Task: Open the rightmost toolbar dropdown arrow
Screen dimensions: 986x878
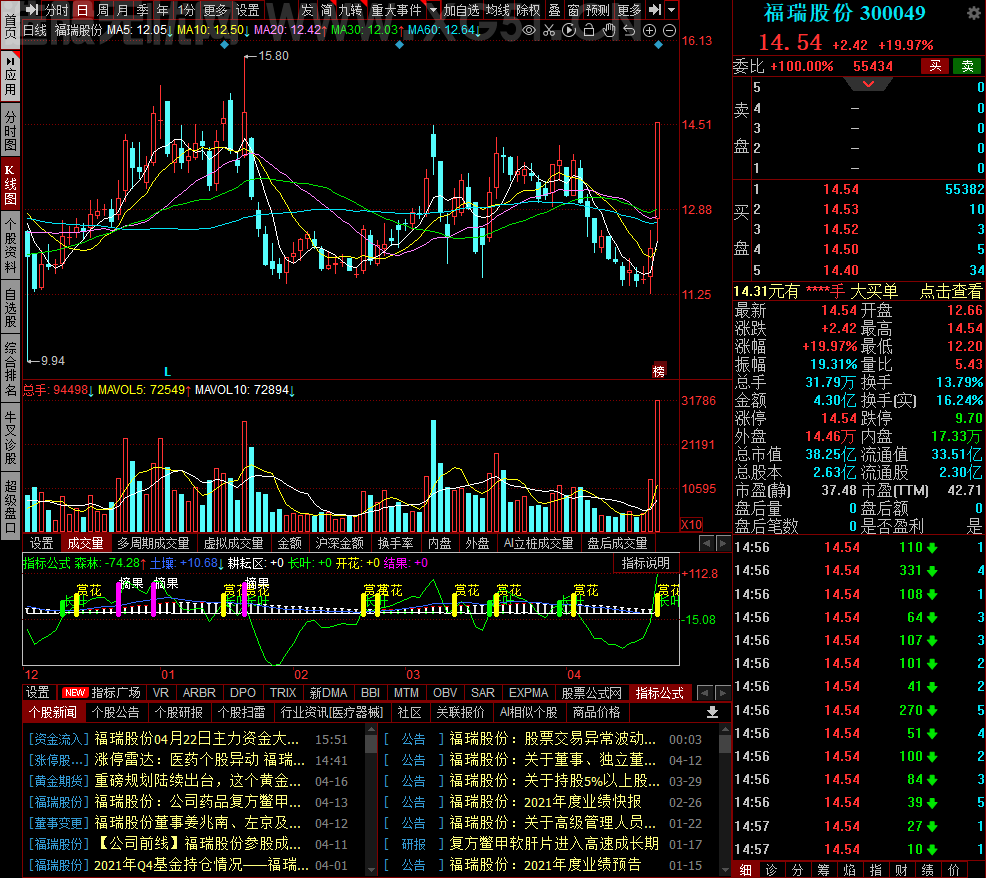Action: 672,9
